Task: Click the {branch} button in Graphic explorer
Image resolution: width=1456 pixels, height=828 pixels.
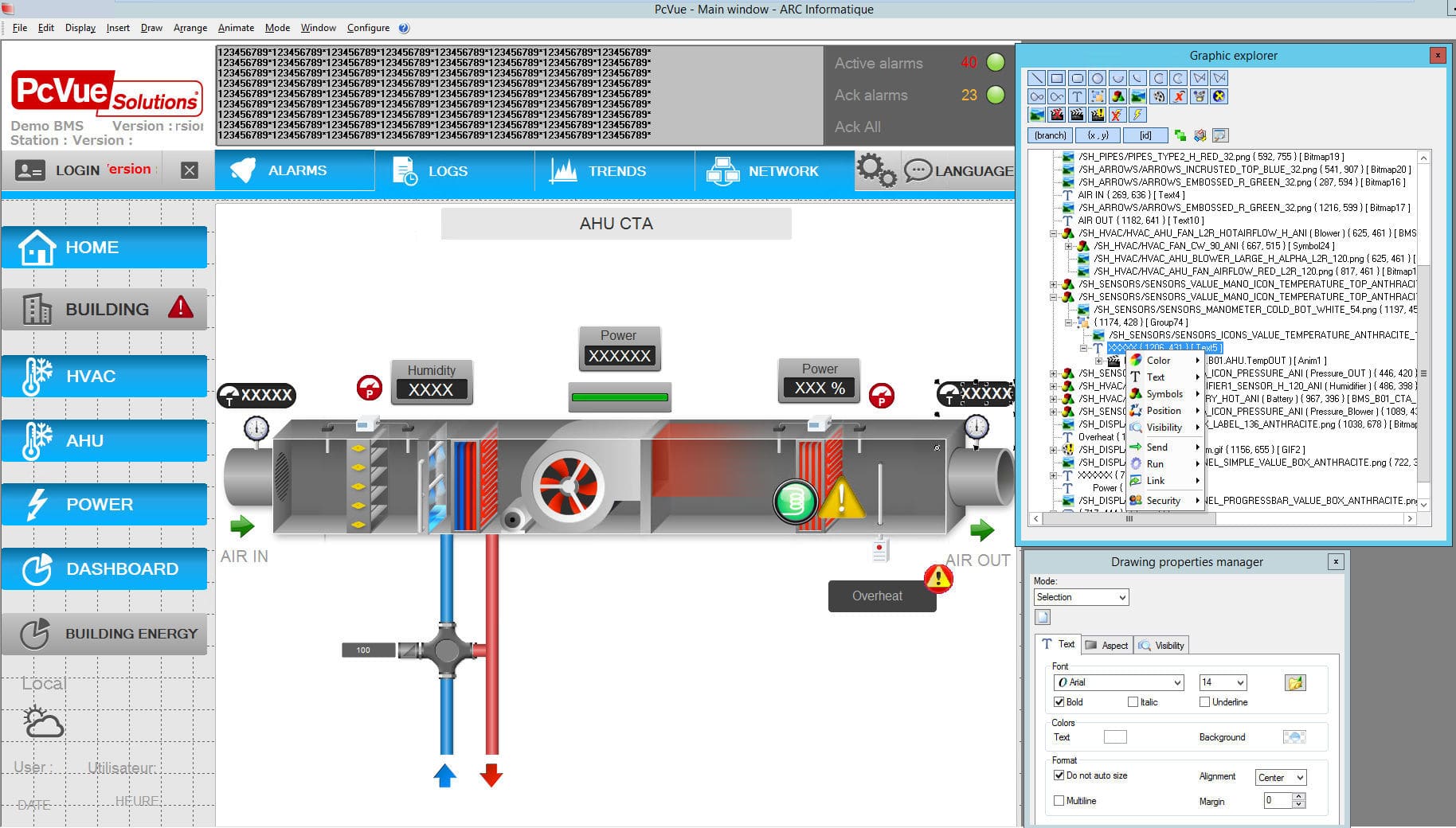Action: coord(1049,135)
